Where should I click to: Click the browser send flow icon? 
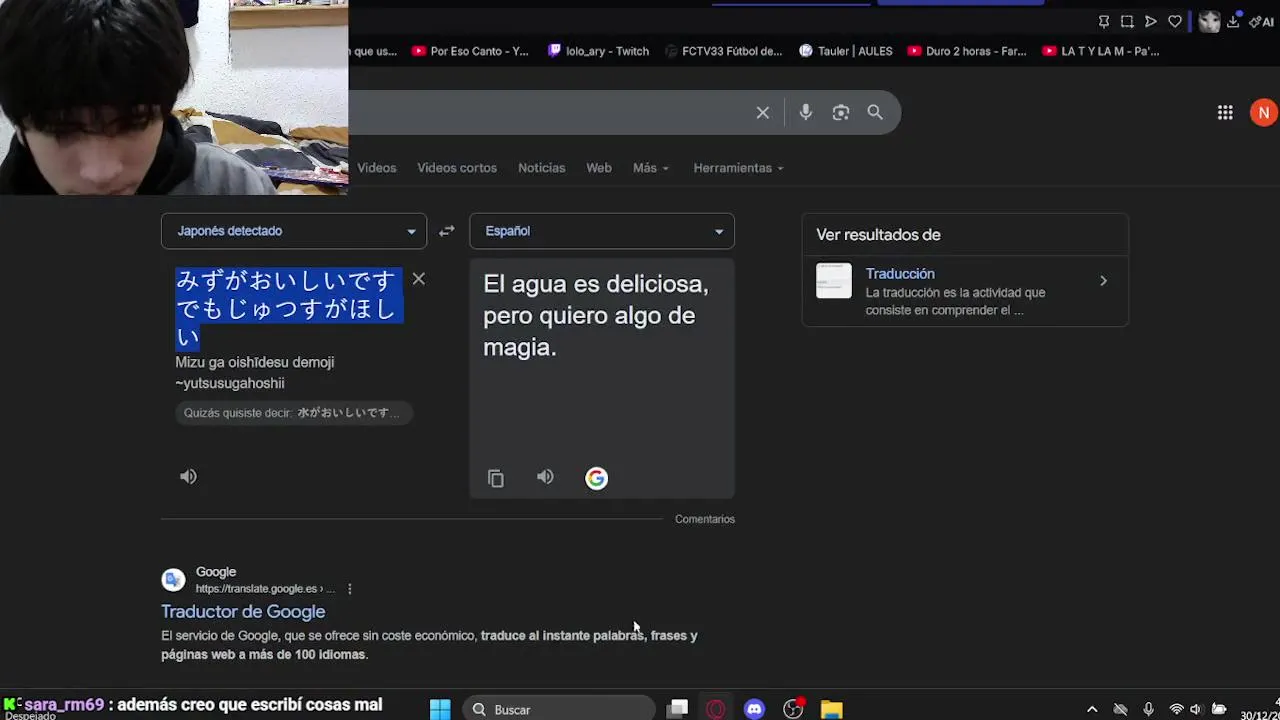point(1151,22)
